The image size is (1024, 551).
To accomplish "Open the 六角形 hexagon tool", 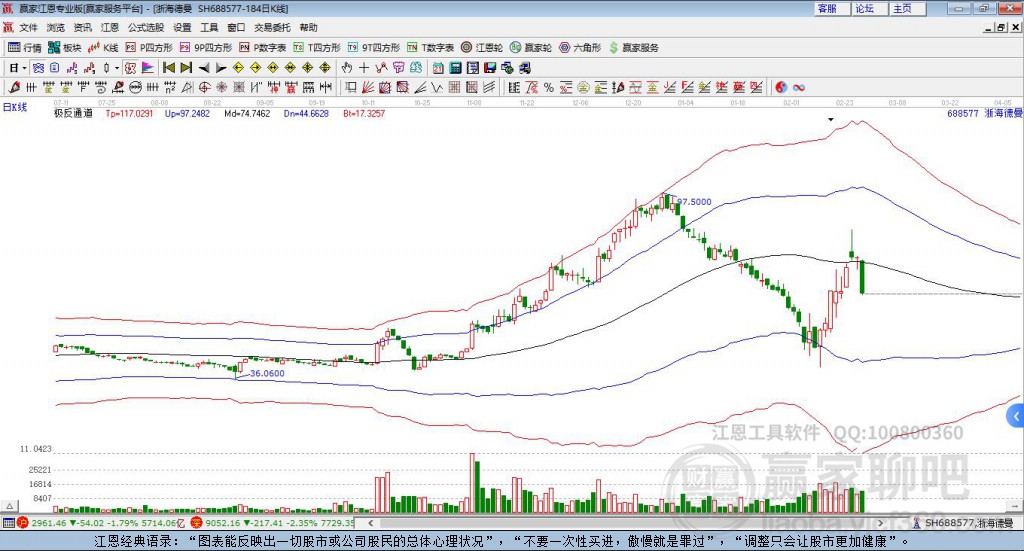I will (580, 48).
